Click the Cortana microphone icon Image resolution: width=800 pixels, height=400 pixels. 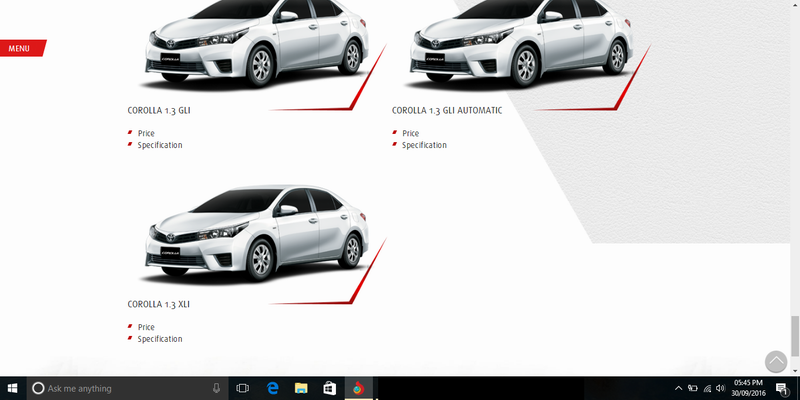tap(216, 388)
